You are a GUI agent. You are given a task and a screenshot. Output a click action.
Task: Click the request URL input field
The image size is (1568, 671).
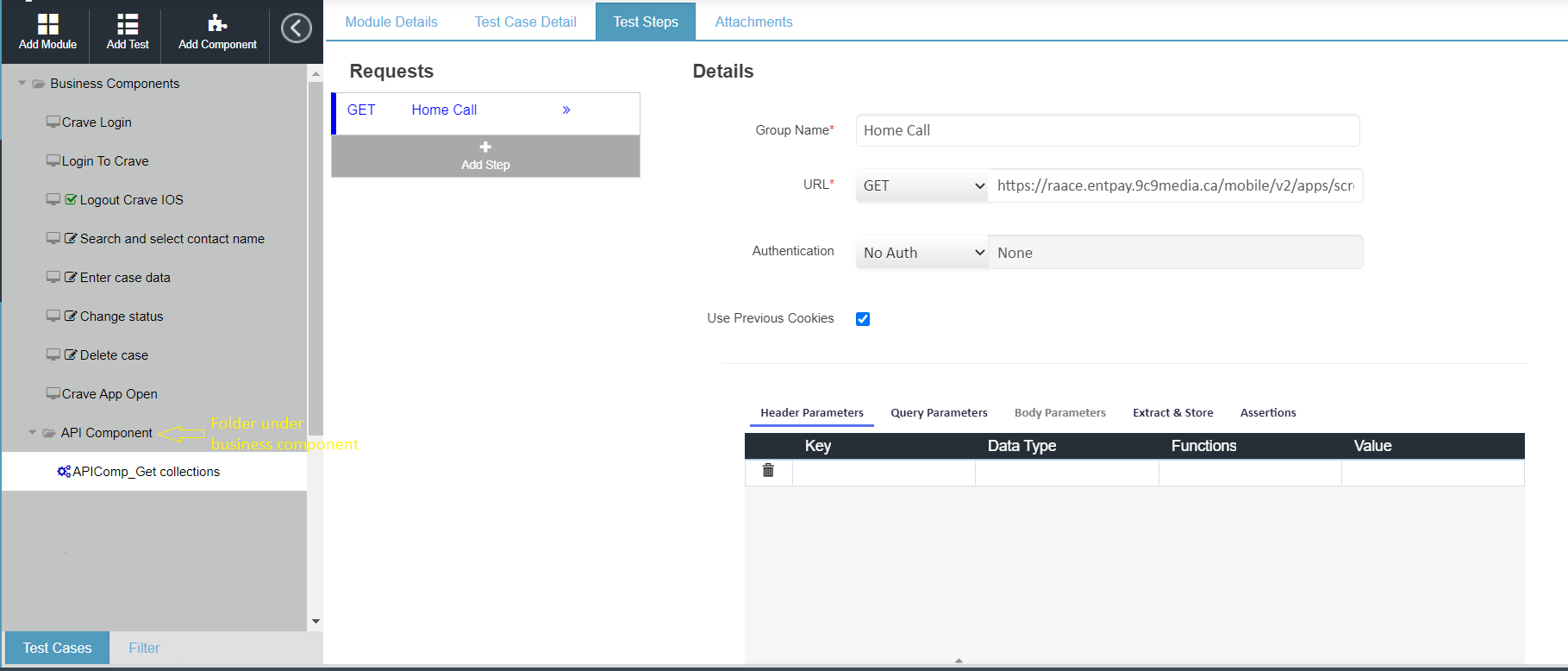pos(1176,185)
